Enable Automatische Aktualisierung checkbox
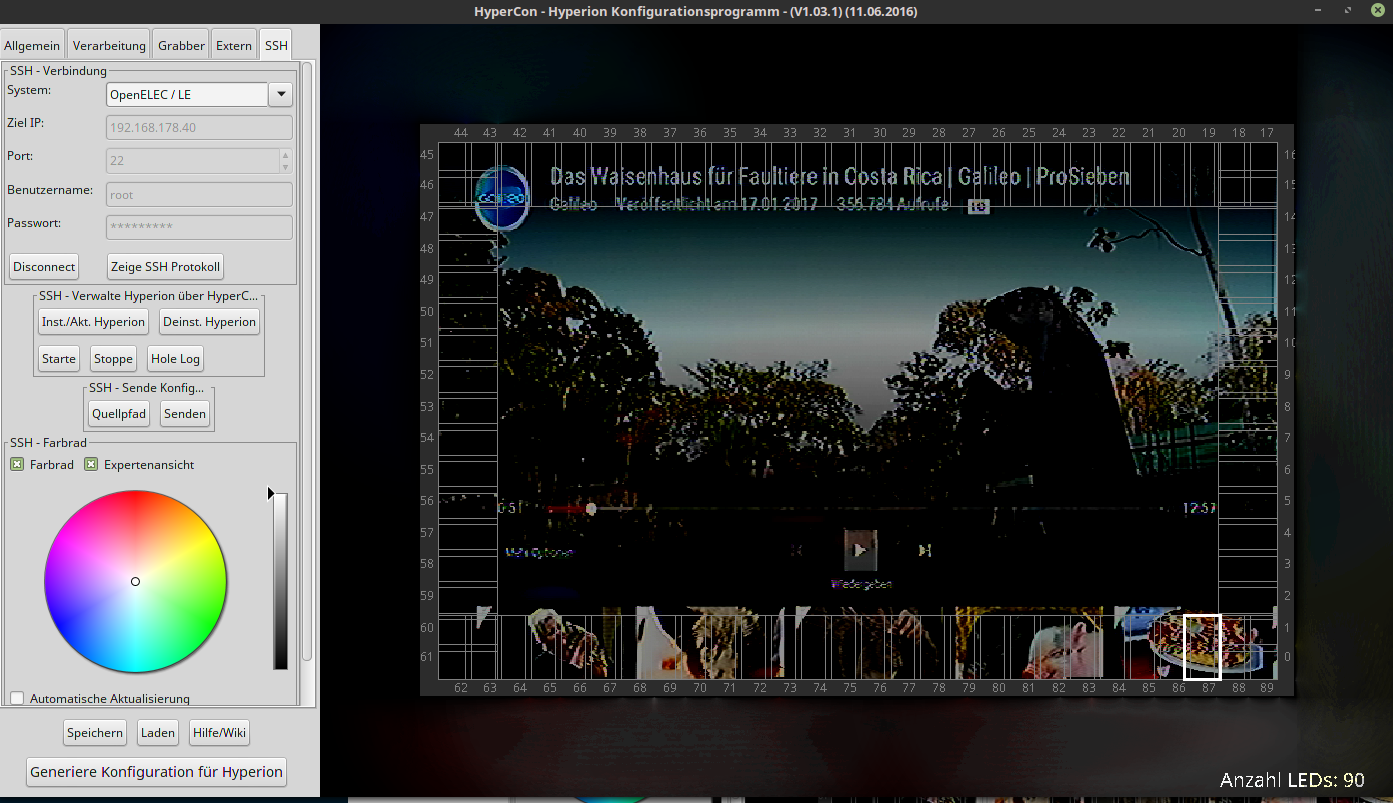1393x803 pixels. (x=17, y=698)
